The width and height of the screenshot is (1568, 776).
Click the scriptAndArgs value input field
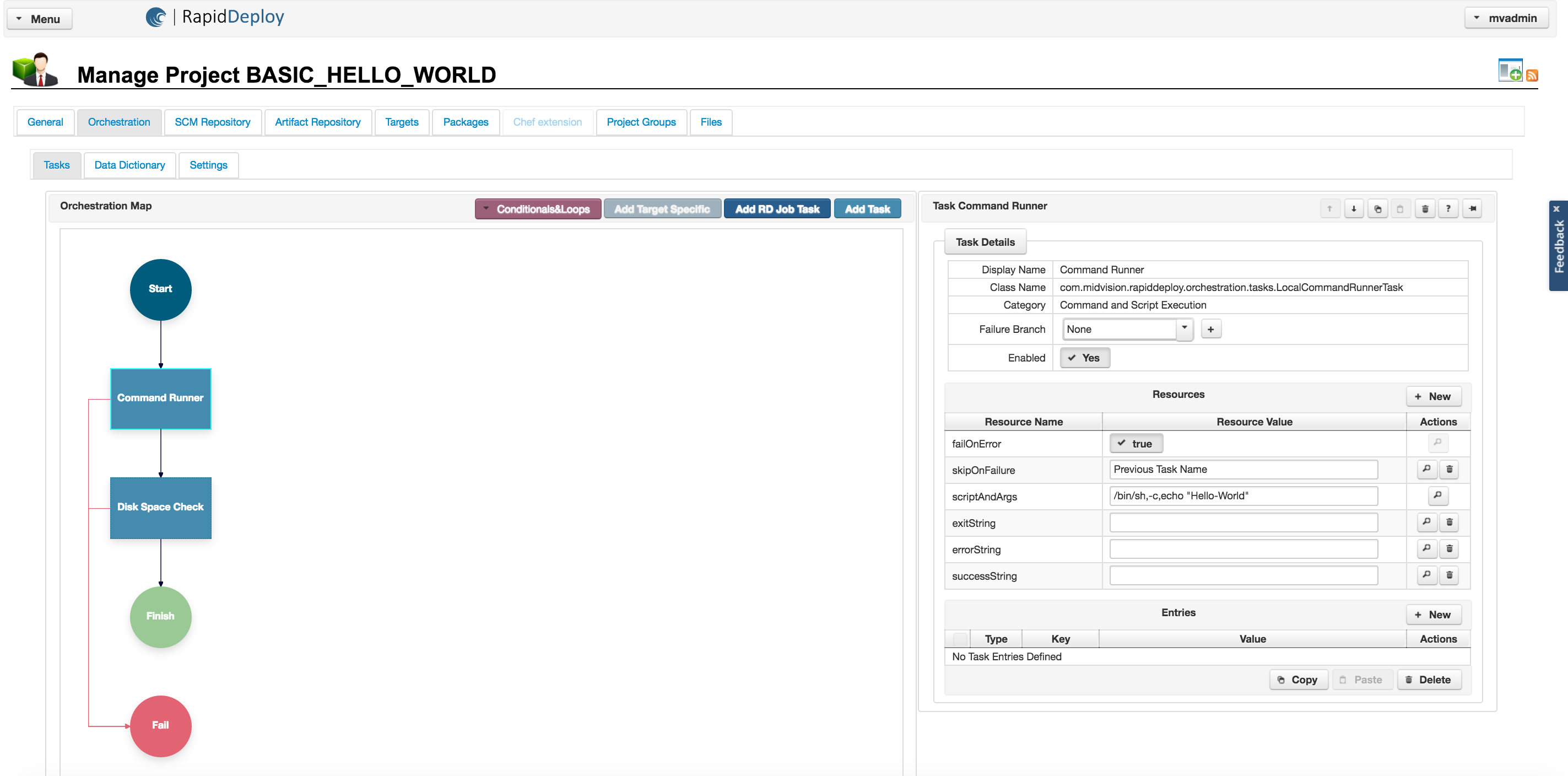point(1243,496)
